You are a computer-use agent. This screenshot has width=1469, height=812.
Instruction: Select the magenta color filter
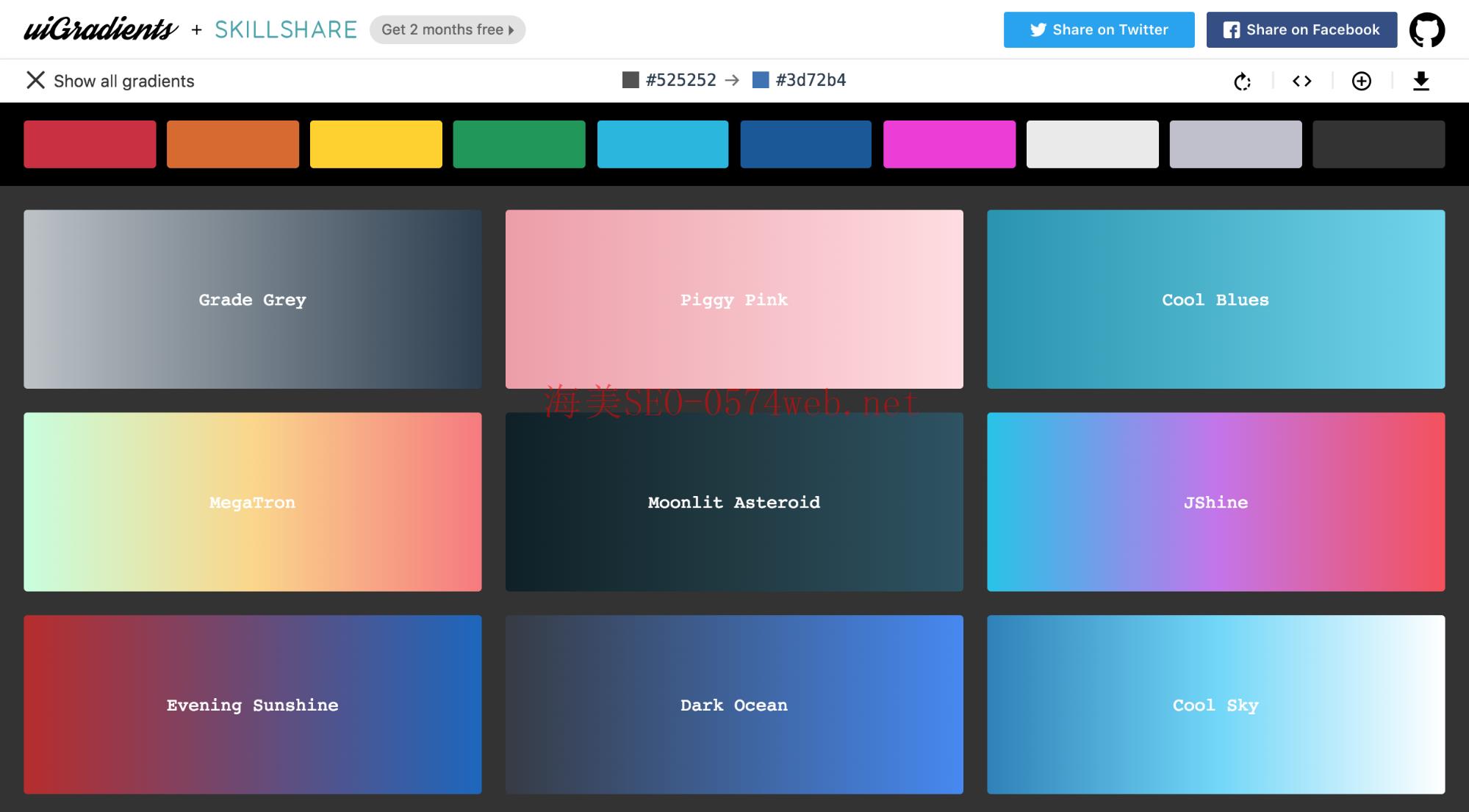click(949, 144)
